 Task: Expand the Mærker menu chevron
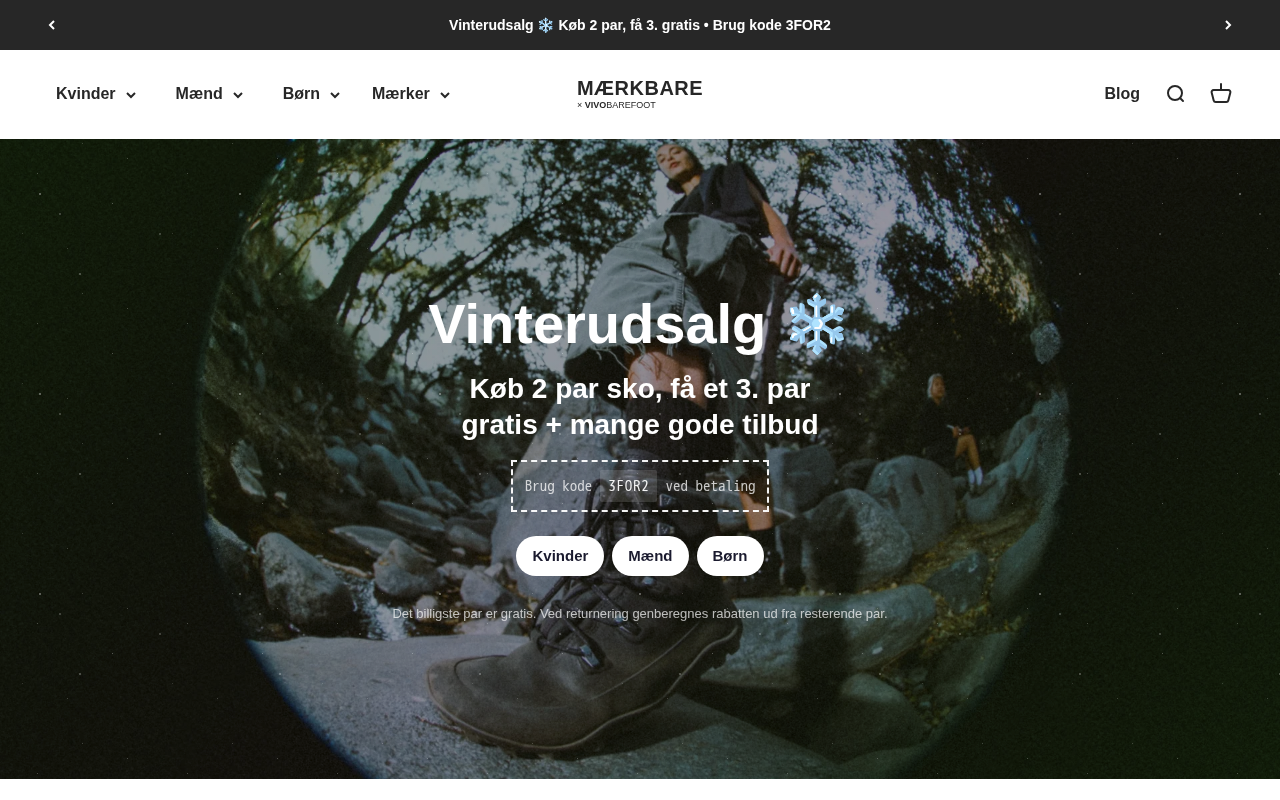(445, 95)
